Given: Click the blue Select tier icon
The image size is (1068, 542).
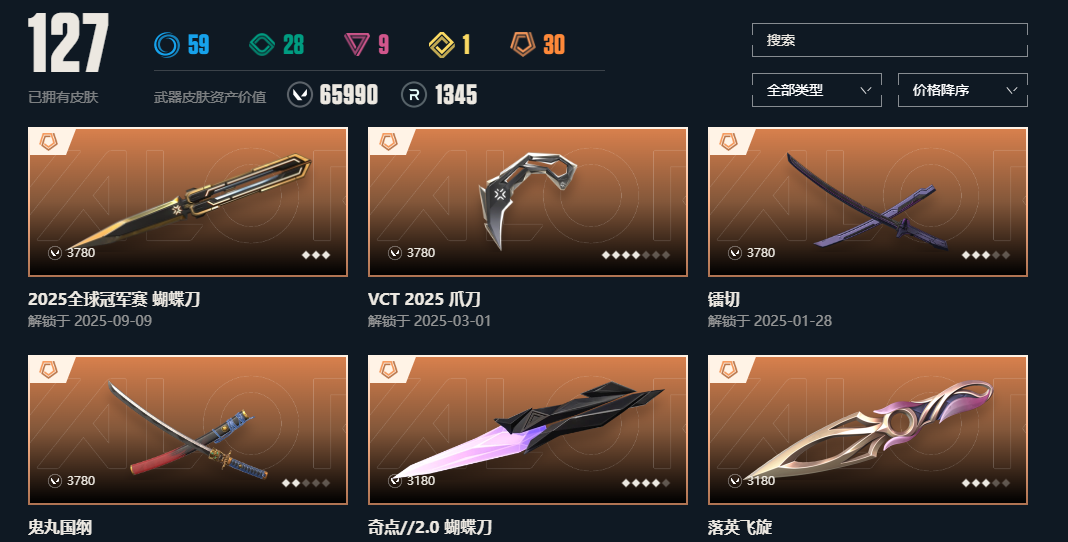Looking at the screenshot, I should click(x=167, y=45).
